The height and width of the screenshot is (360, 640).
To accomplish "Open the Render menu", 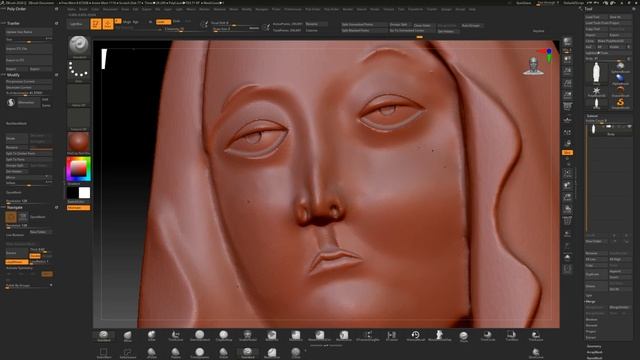I will pyautogui.click(x=348, y=9).
